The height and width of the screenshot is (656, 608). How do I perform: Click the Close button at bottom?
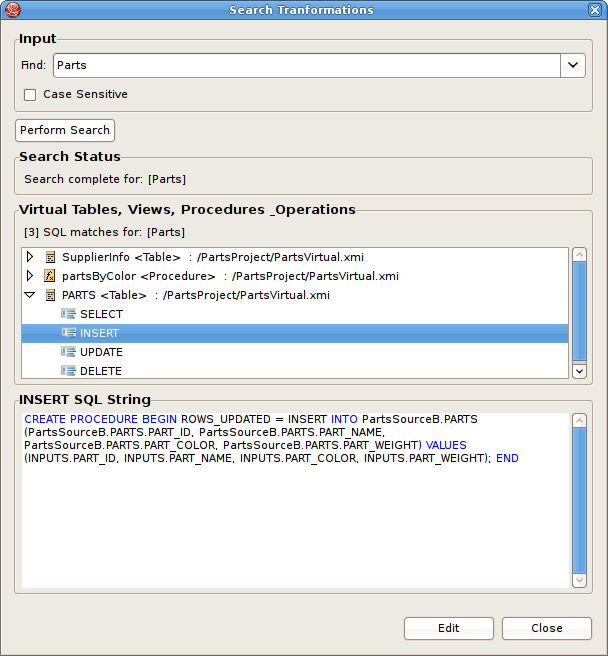click(546, 628)
